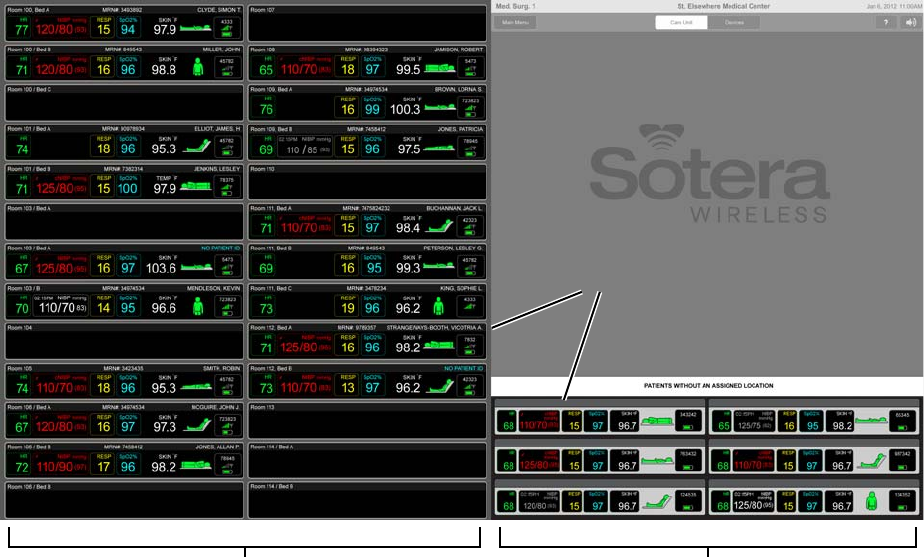
Task: Open the empty Room 104 tile
Action: 124,341
